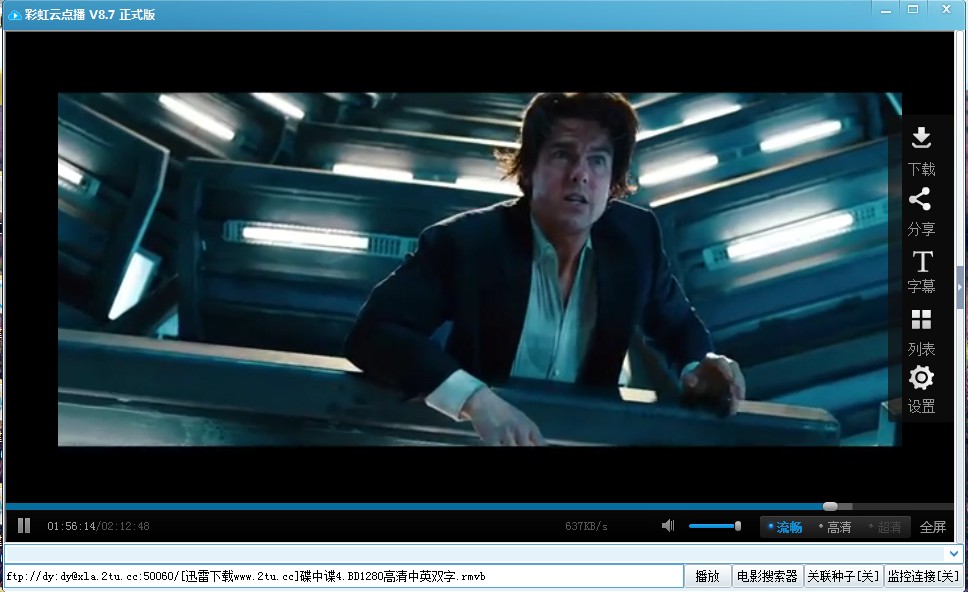Pause the video playback
Image resolution: width=968 pixels, height=592 pixels.
pyautogui.click(x=24, y=526)
